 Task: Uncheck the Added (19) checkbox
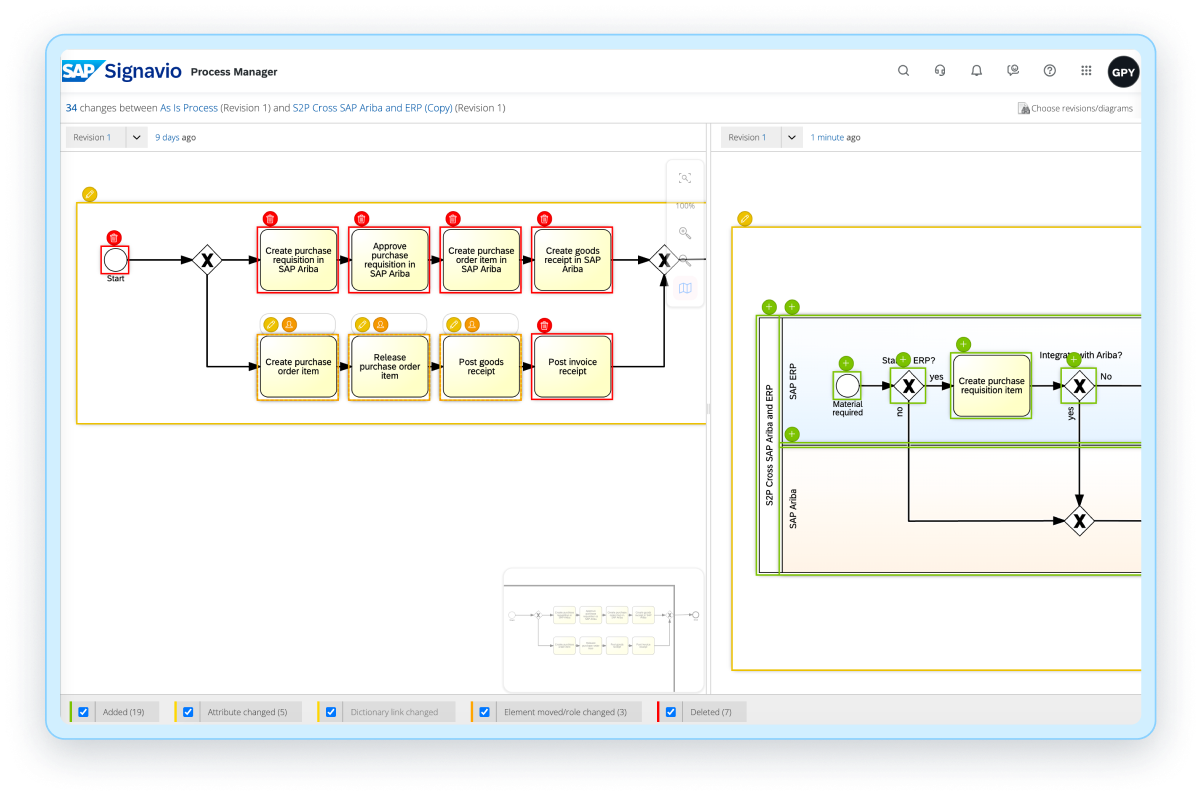pos(84,712)
